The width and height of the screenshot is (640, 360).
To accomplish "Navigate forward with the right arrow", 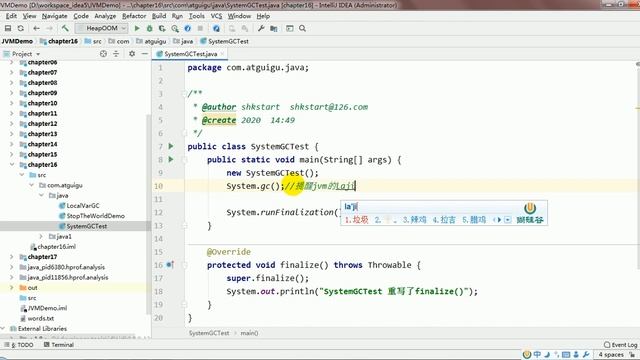I will pos(49,28).
